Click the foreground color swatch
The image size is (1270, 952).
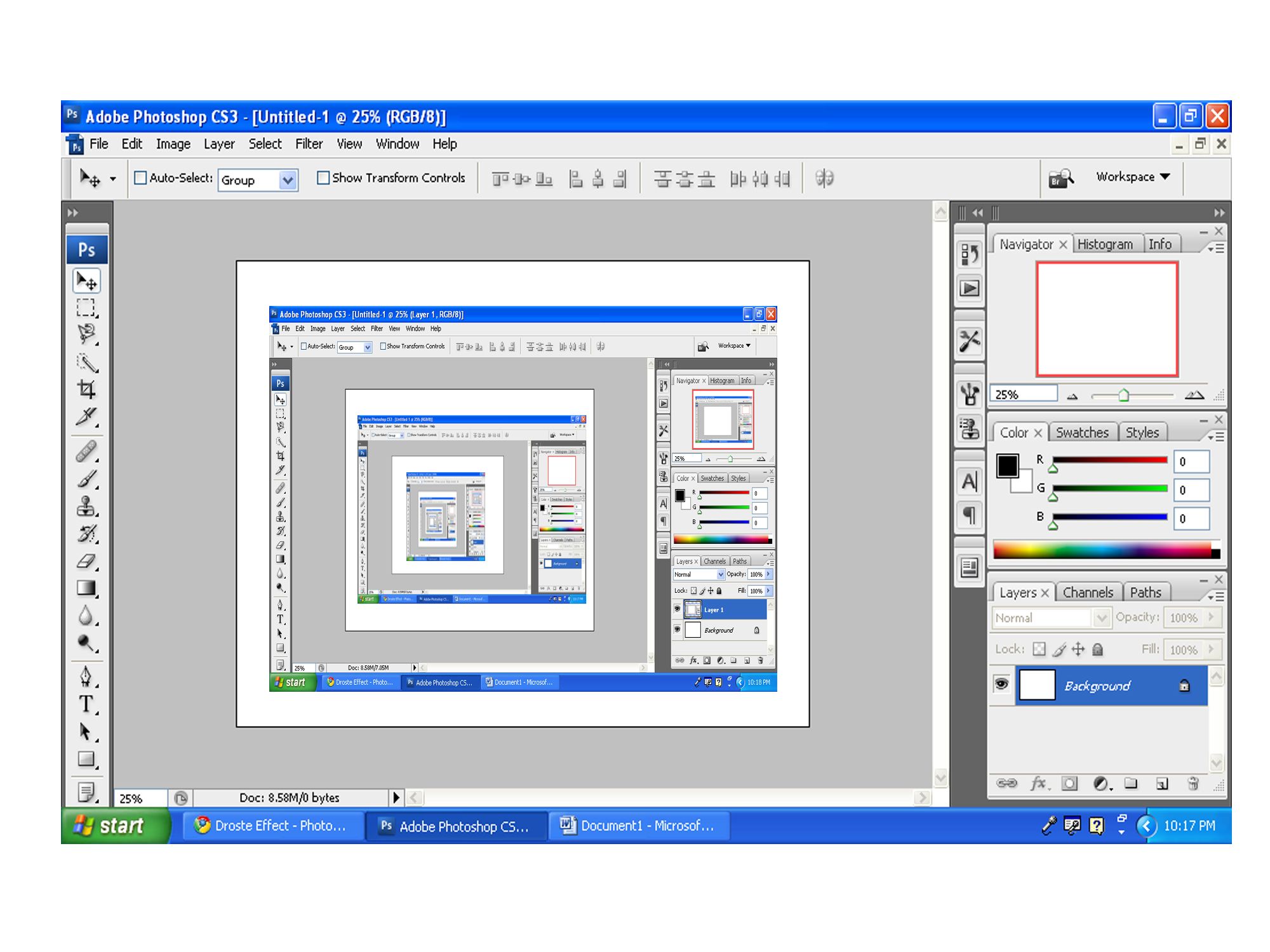[1007, 465]
